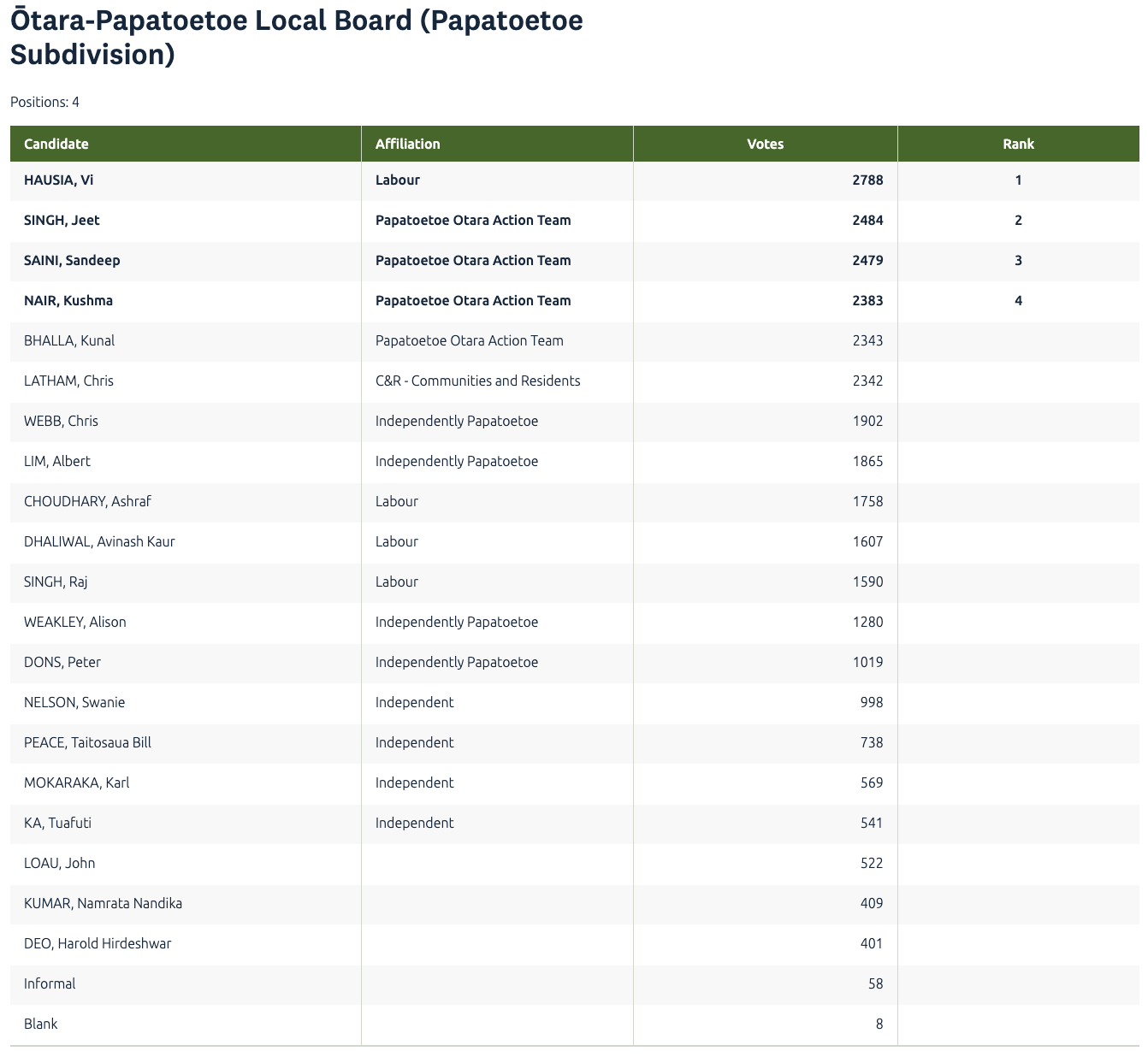This screenshot has height=1057, width=1148.
Task: Click candidate KUMAR, Namrata Nandika
Action: pyautogui.click(x=103, y=904)
